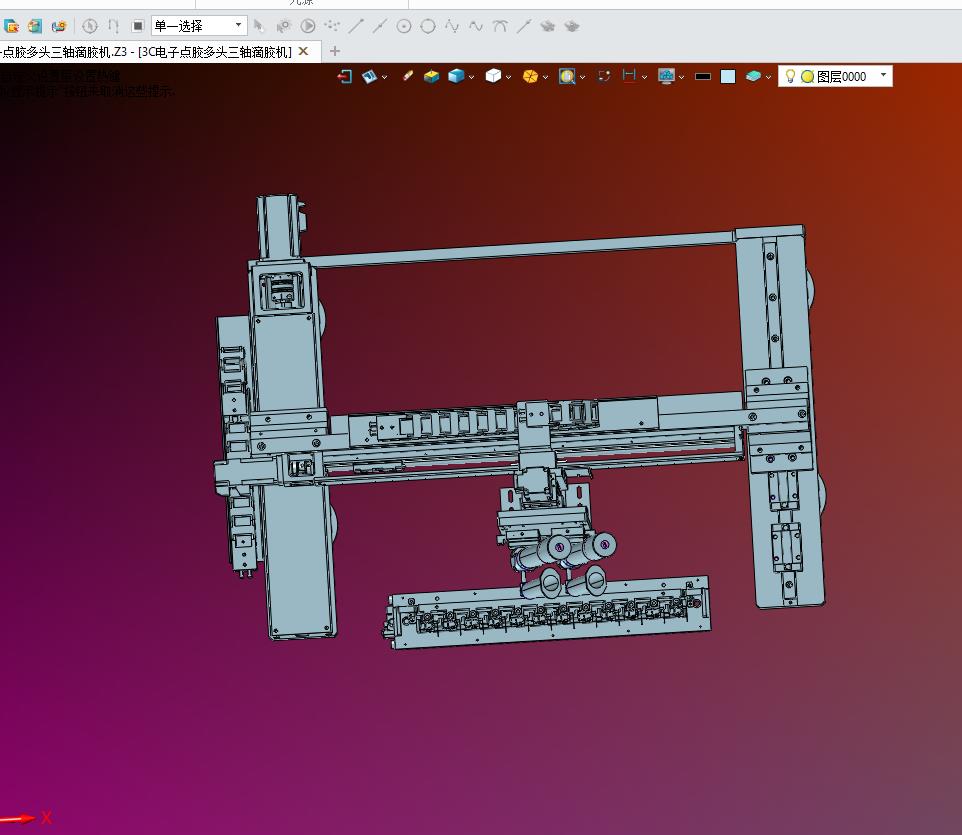This screenshot has width=962, height=835.
Task: Click the blue shaded cube display icon
Action: pyautogui.click(x=456, y=76)
